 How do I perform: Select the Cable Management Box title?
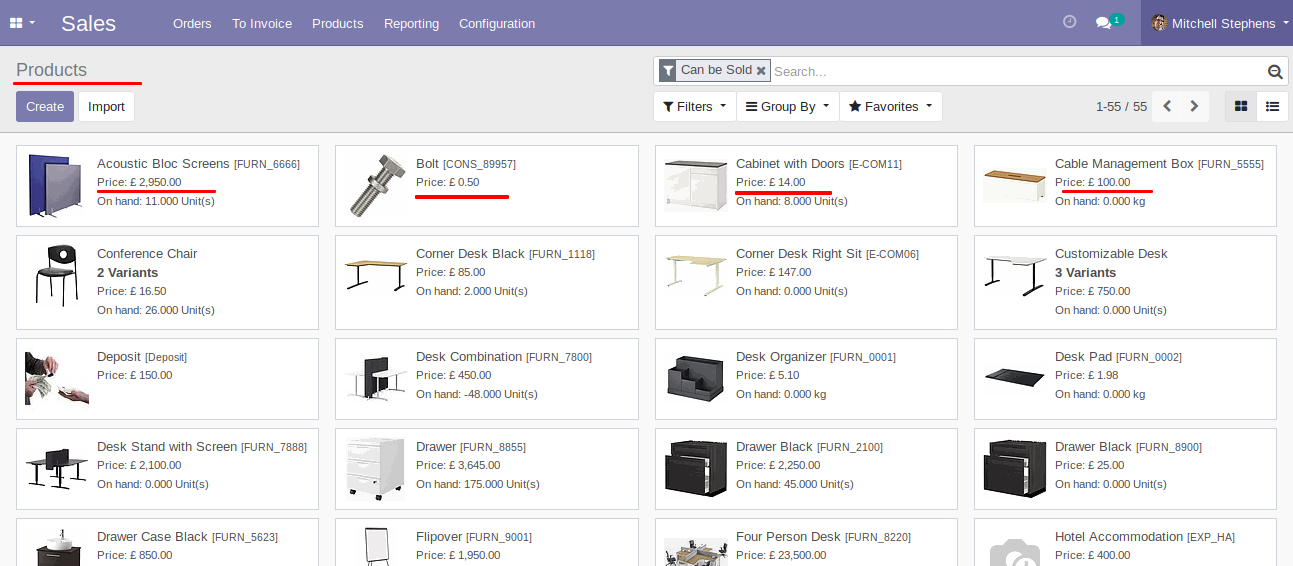tap(1124, 164)
